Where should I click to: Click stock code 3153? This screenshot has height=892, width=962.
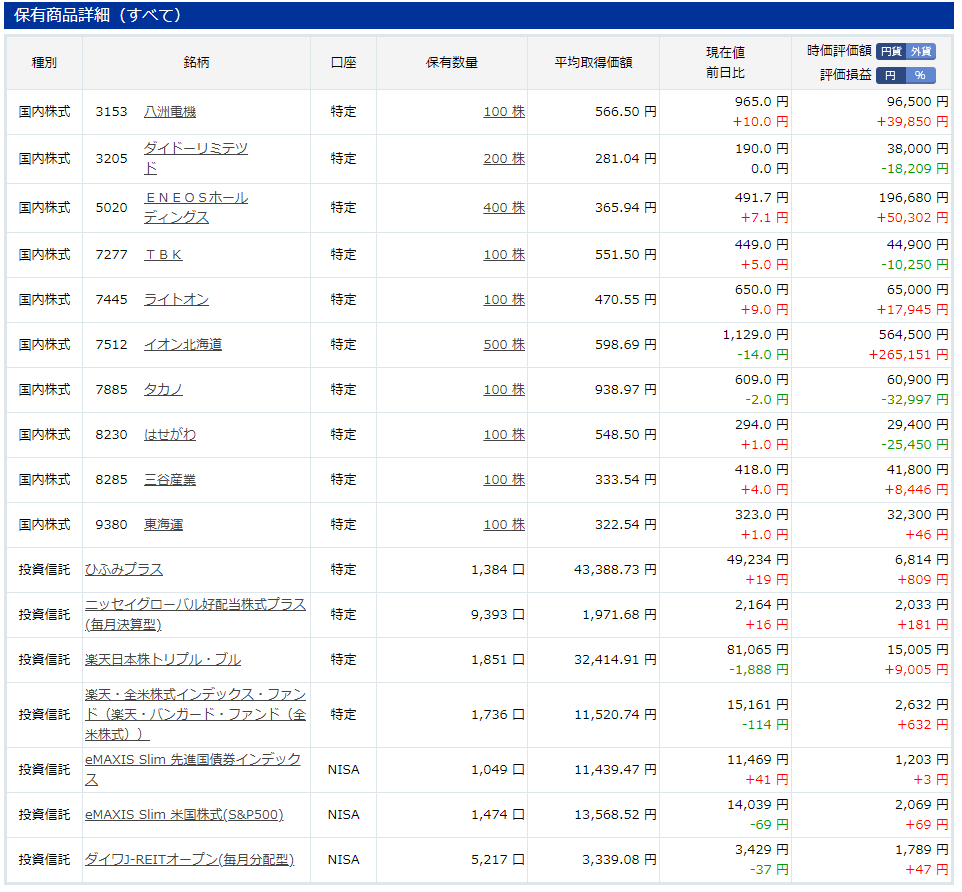tap(111, 112)
